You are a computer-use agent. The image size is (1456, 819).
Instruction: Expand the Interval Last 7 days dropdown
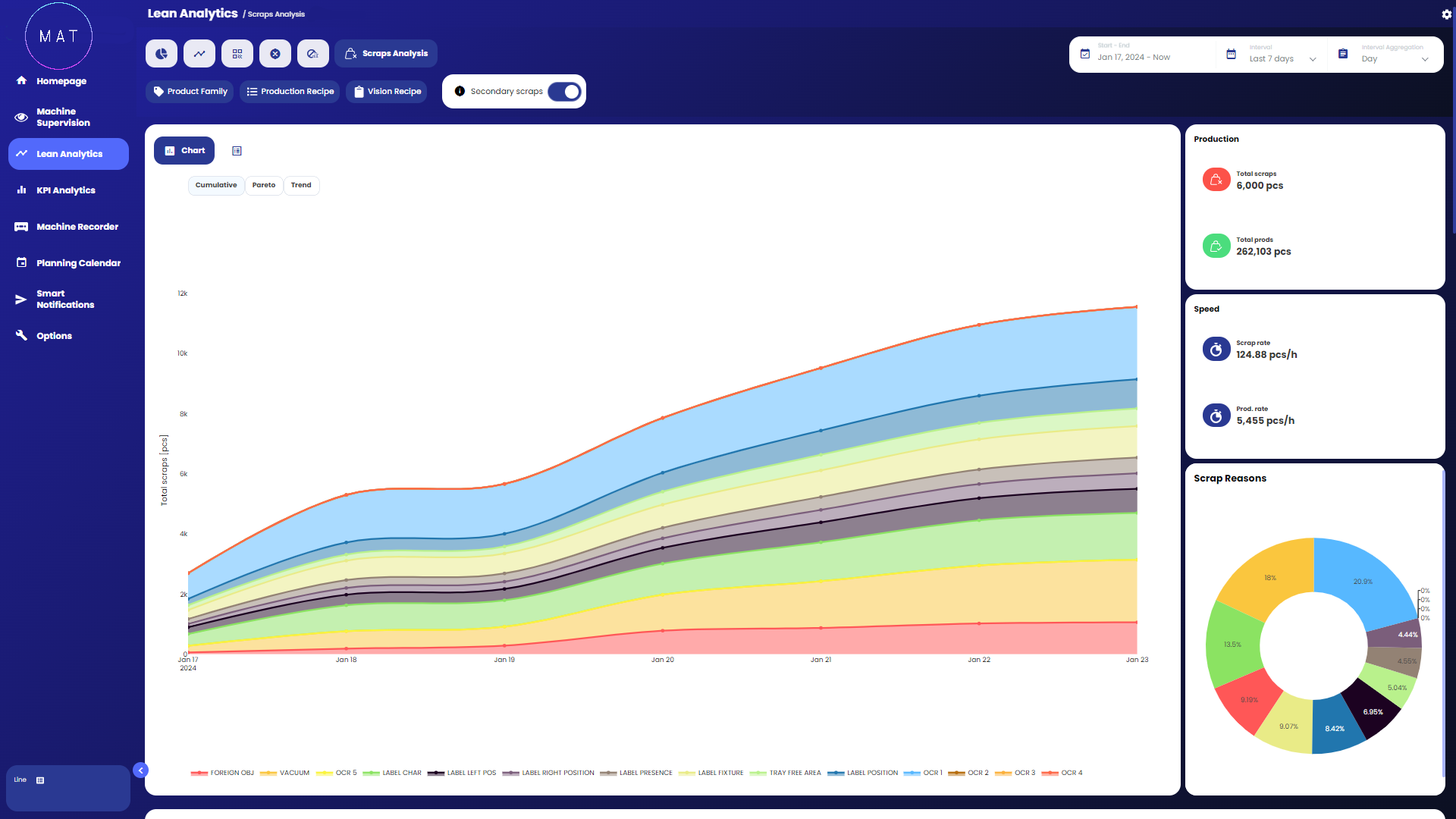[1282, 58]
